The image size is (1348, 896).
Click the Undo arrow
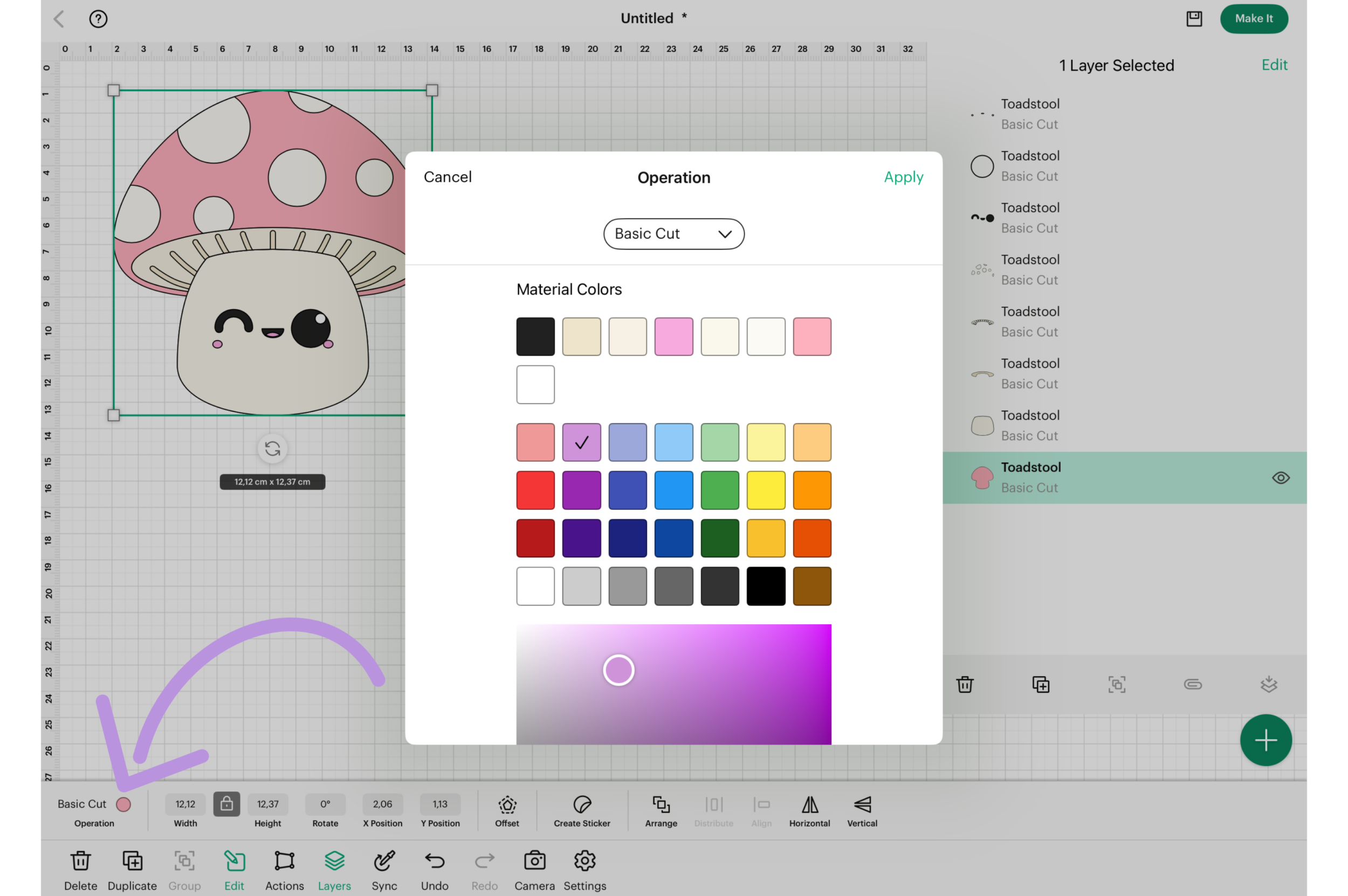tap(434, 860)
